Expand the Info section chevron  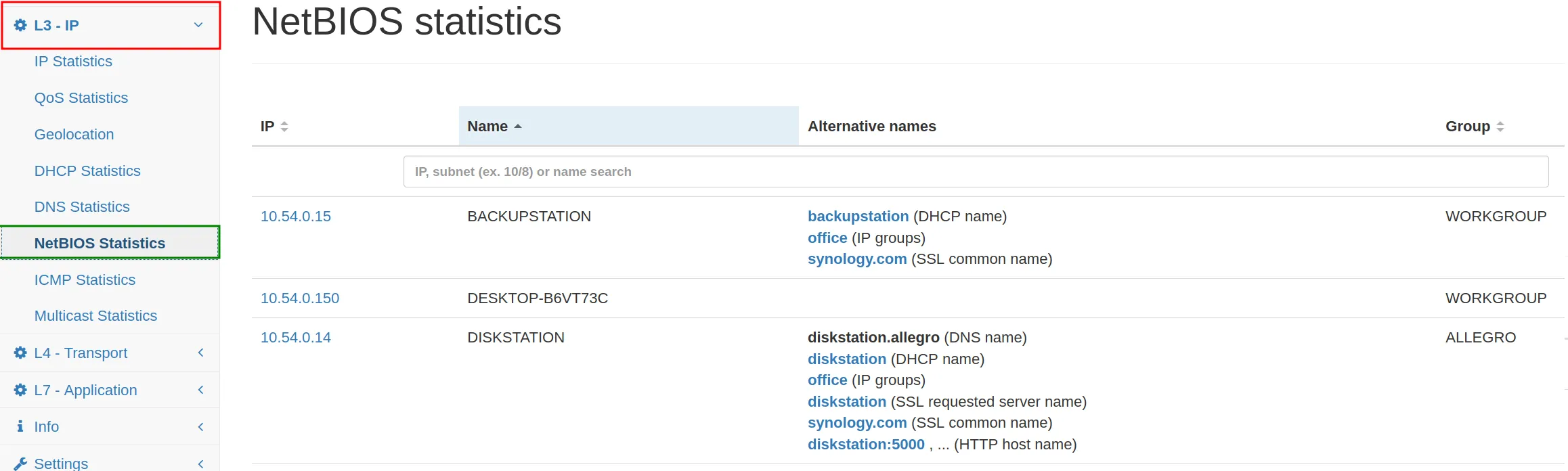click(200, 426)
